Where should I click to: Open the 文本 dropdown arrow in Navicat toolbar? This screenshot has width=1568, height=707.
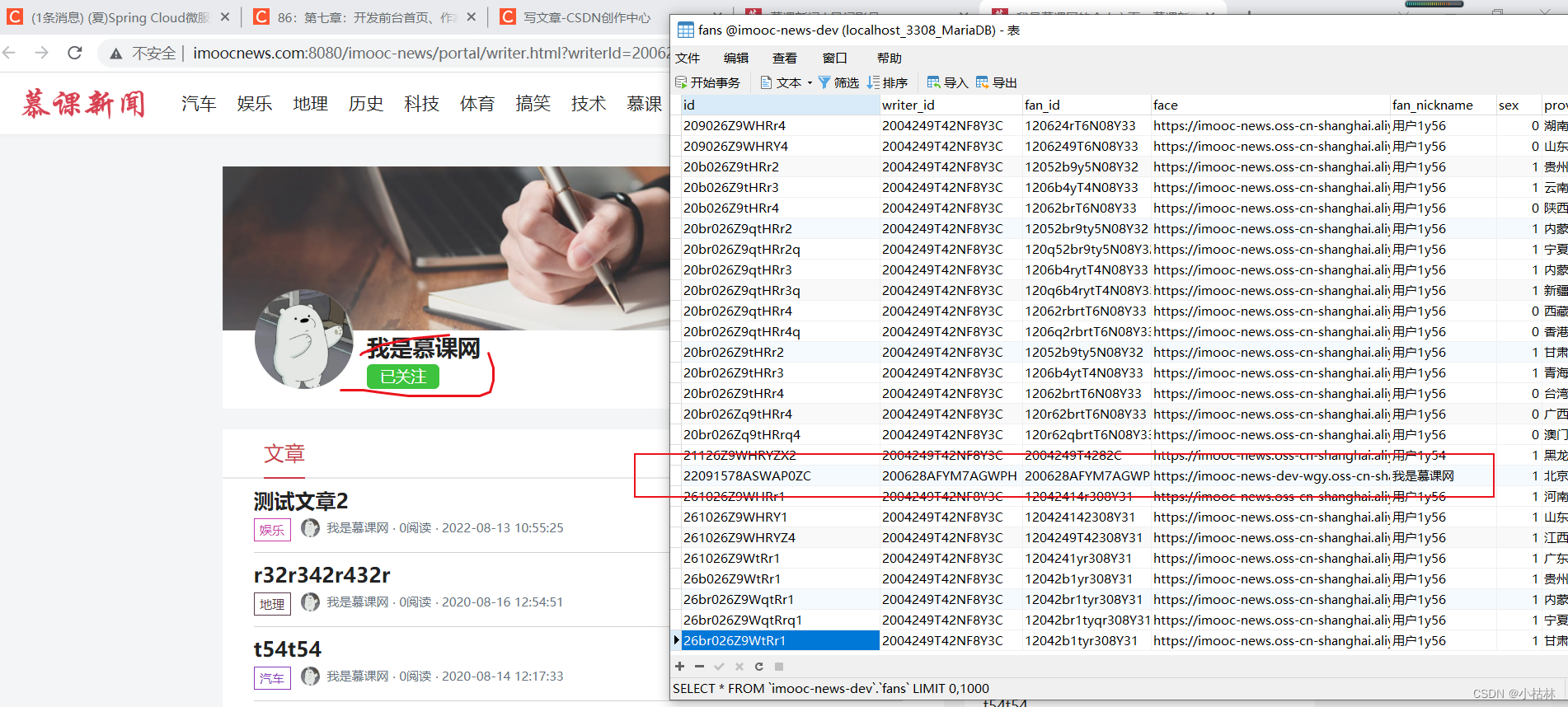tap(810, 82)
